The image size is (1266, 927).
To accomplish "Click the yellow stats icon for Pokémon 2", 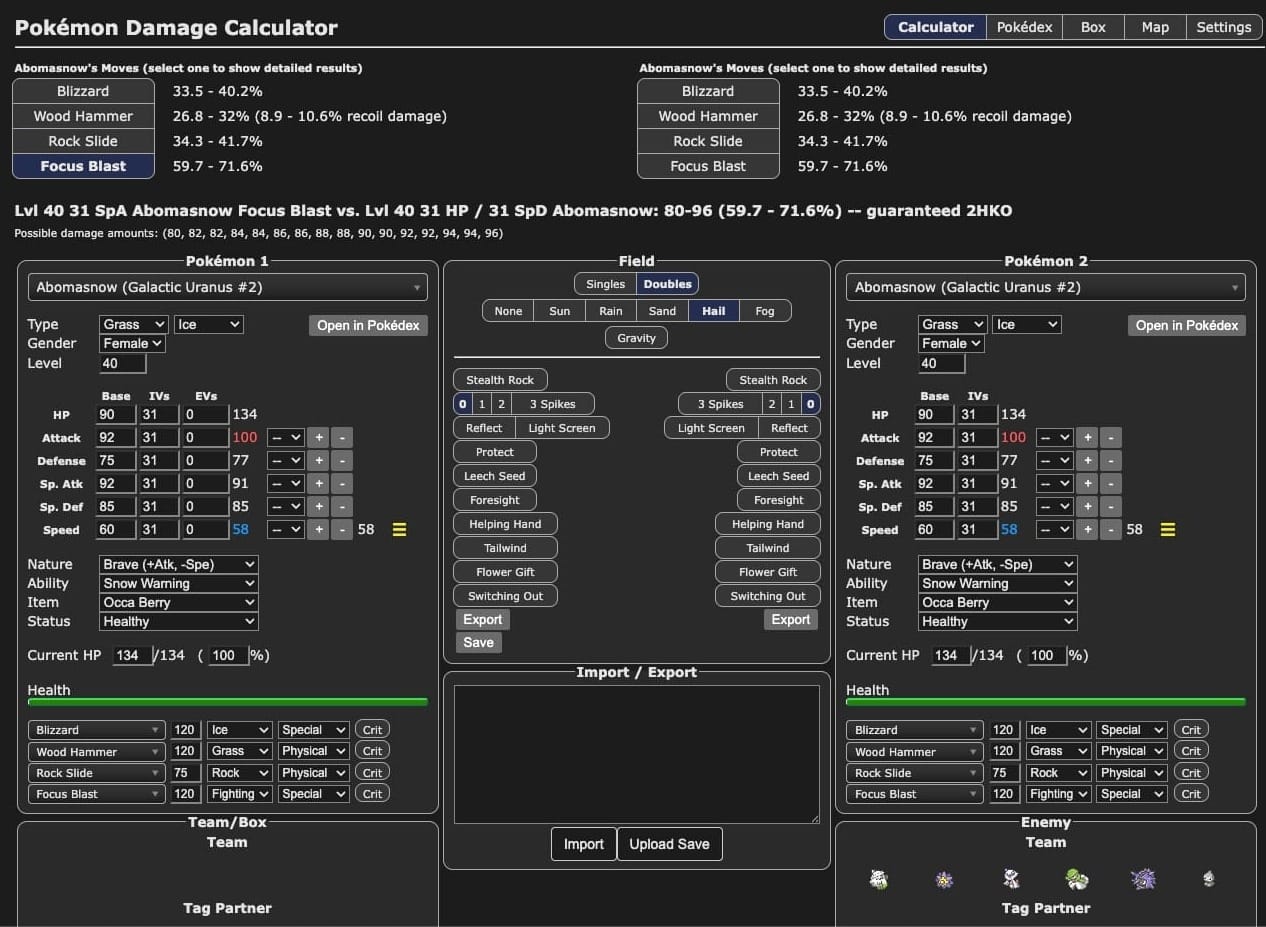I will point(1168,530).
